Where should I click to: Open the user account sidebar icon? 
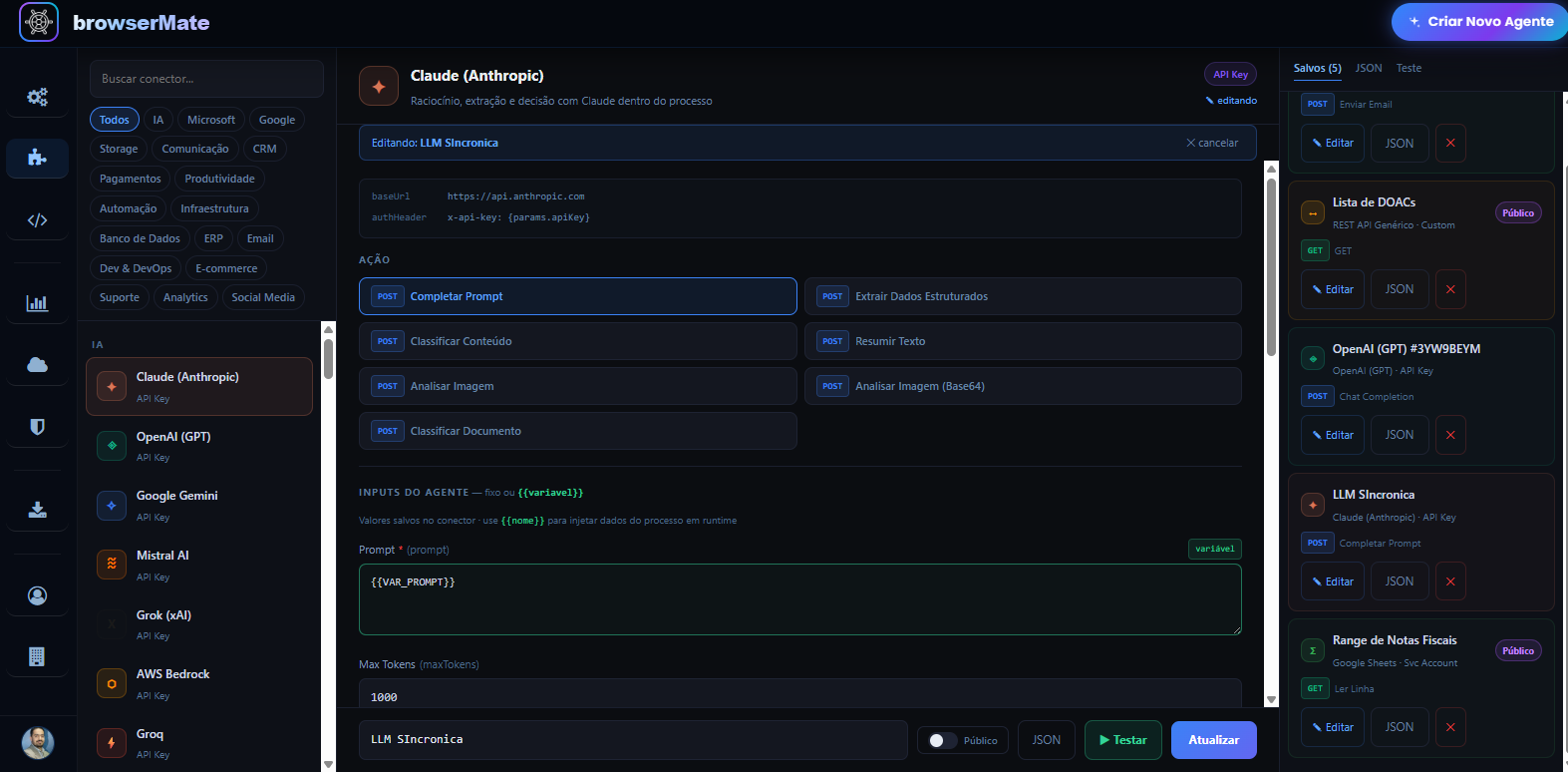[x=37, y=595]
